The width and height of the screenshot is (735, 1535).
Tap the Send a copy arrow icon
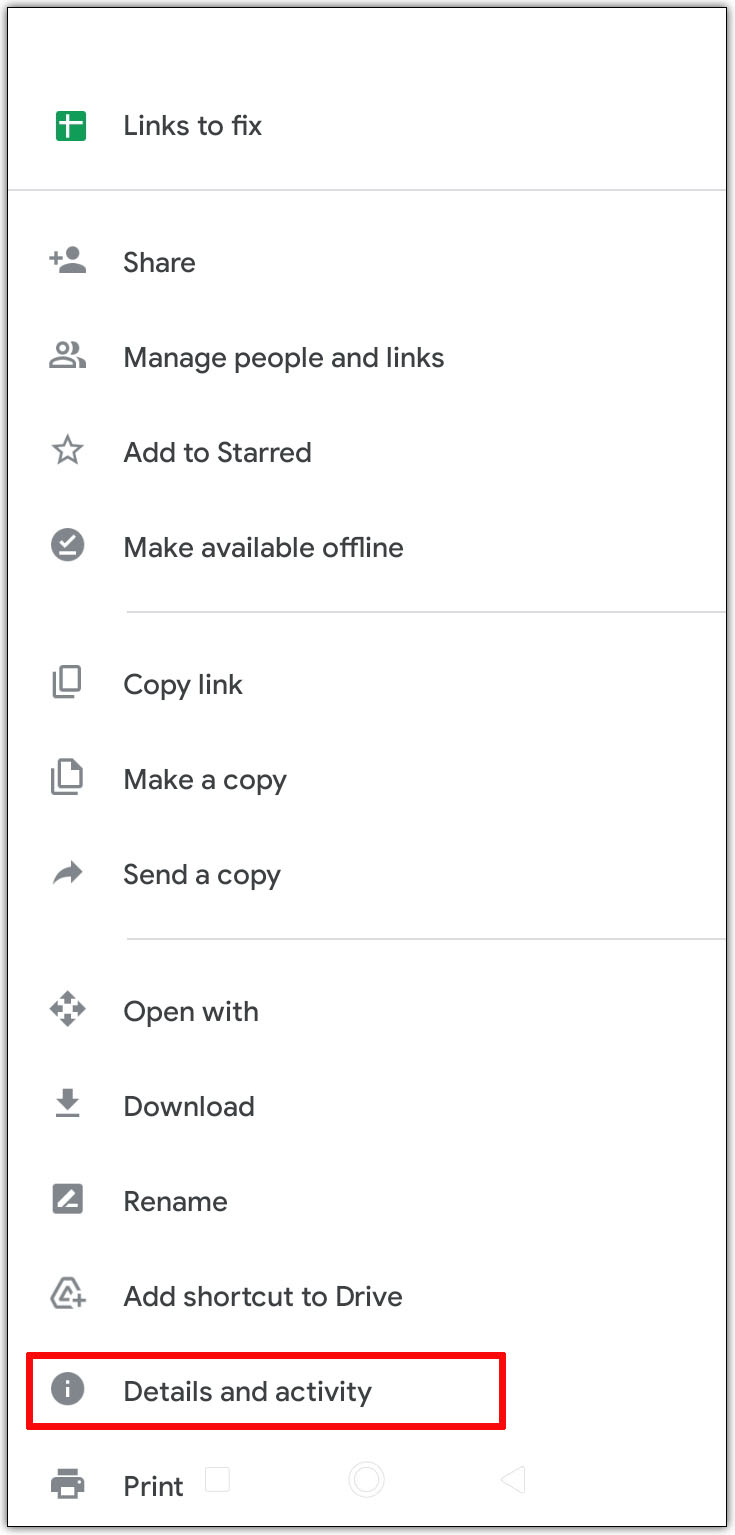[68, 875]
